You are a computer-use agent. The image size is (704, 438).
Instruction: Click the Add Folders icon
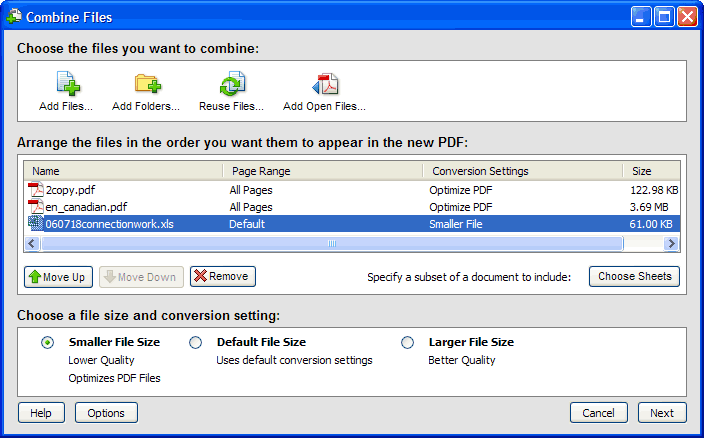pos(146,85)
